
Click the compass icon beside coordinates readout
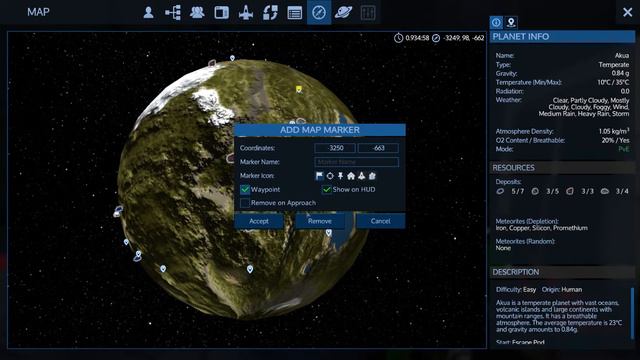(x=436, y=38)
